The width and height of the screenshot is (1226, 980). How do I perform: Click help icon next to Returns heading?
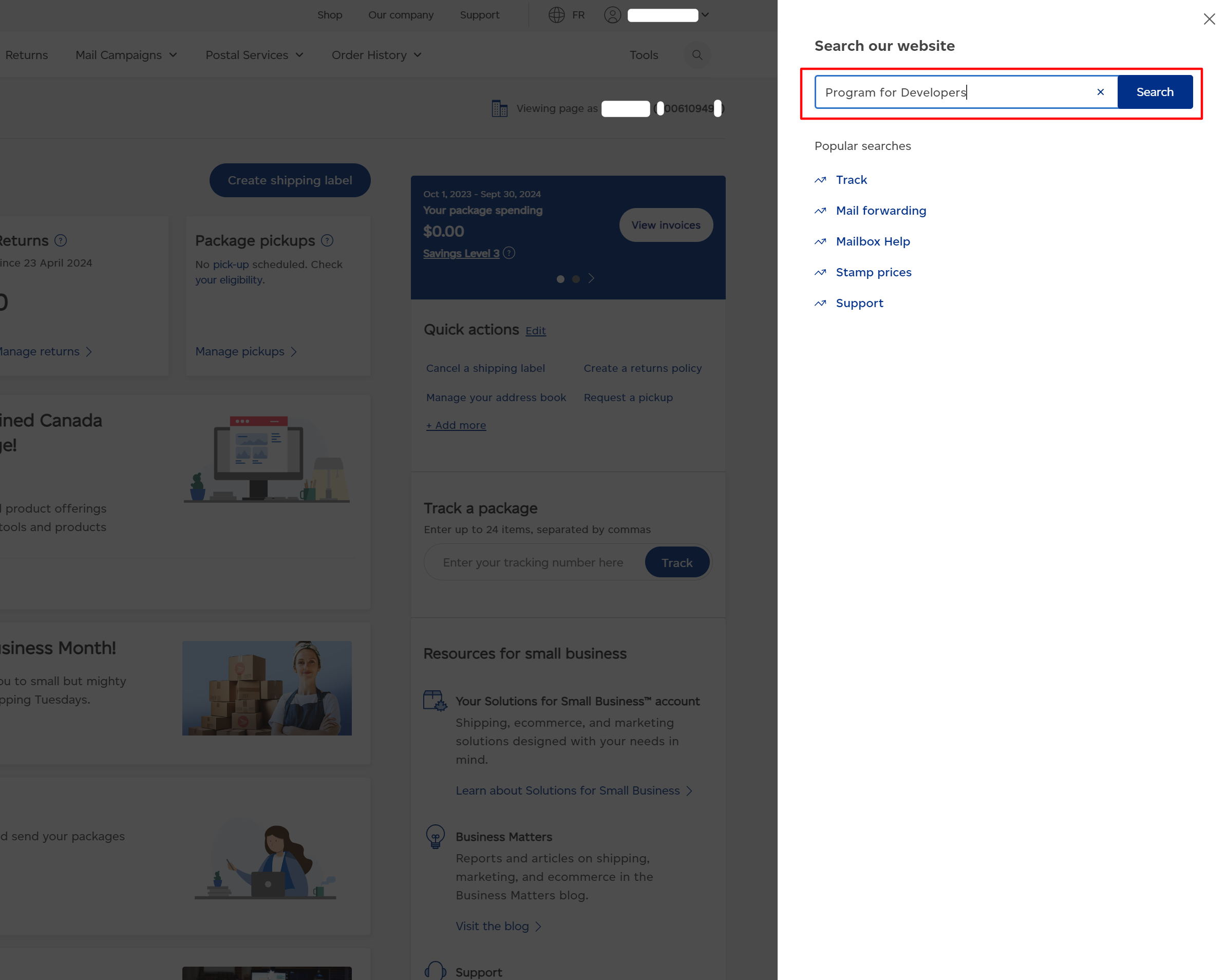[61, 240]
